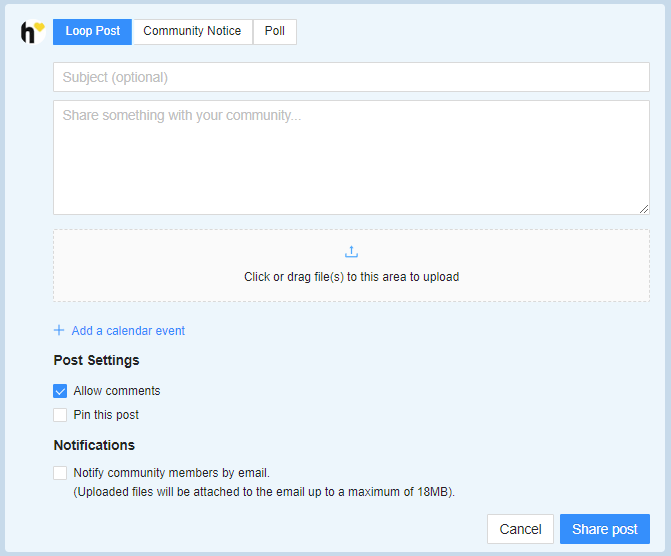Add a calendar event link

coord(128,330)
